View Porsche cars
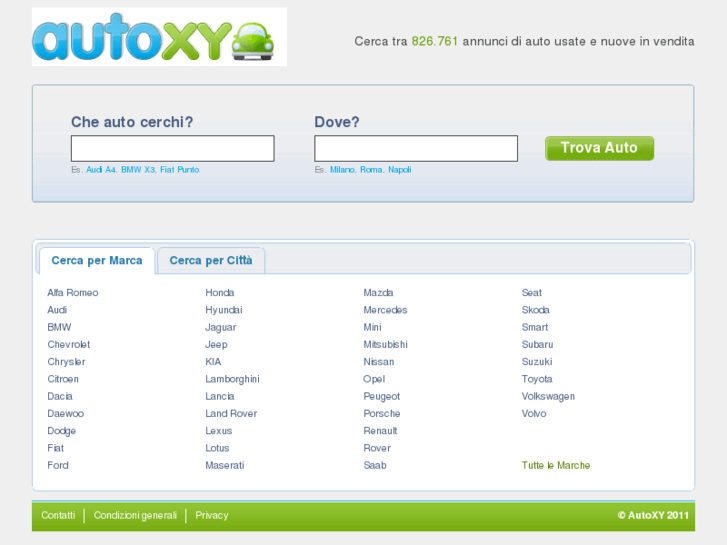This screenshot has width=727, height=545. pos(382,413)
